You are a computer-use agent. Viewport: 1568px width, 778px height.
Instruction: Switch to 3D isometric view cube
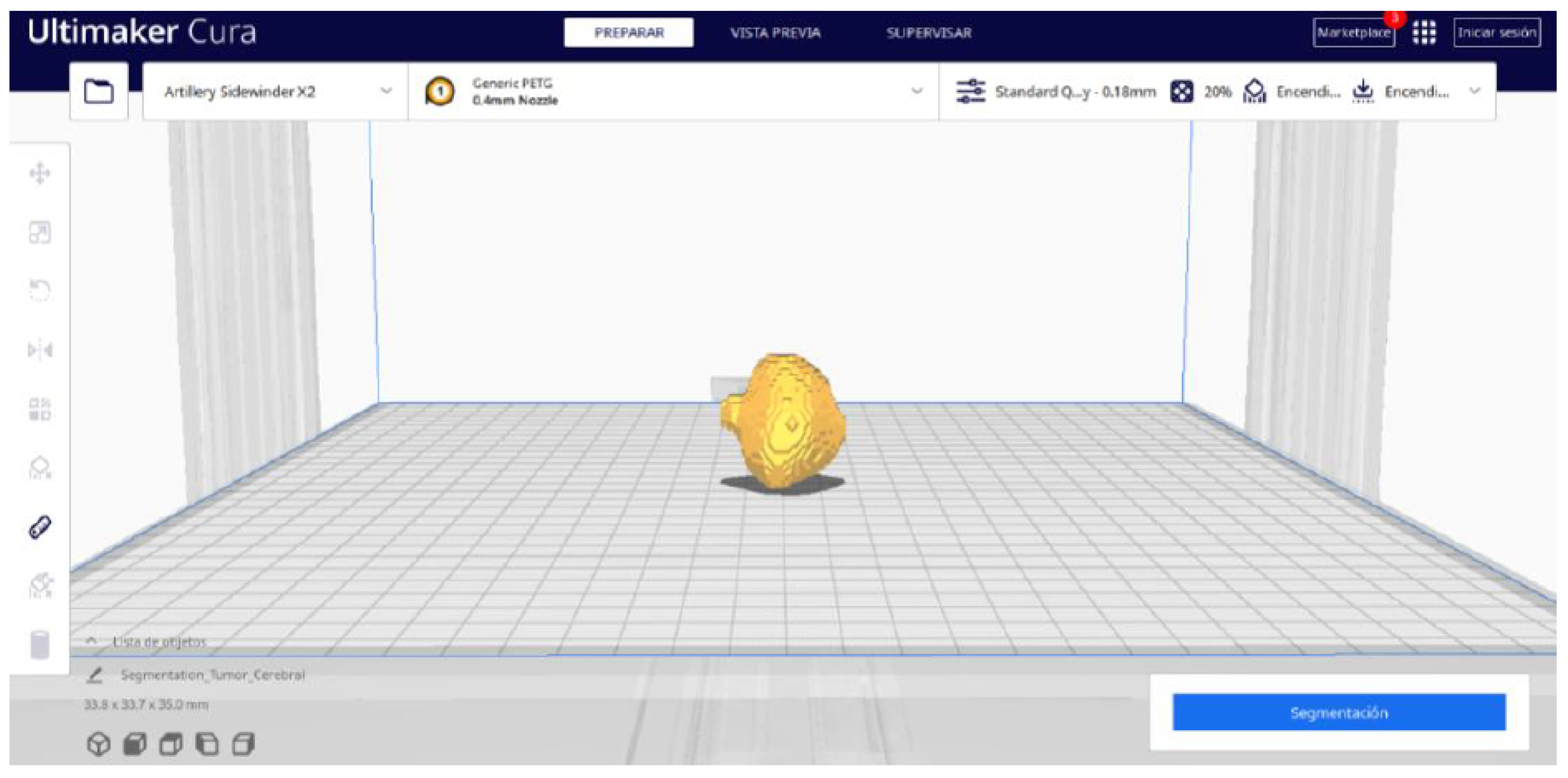[99, 744]
